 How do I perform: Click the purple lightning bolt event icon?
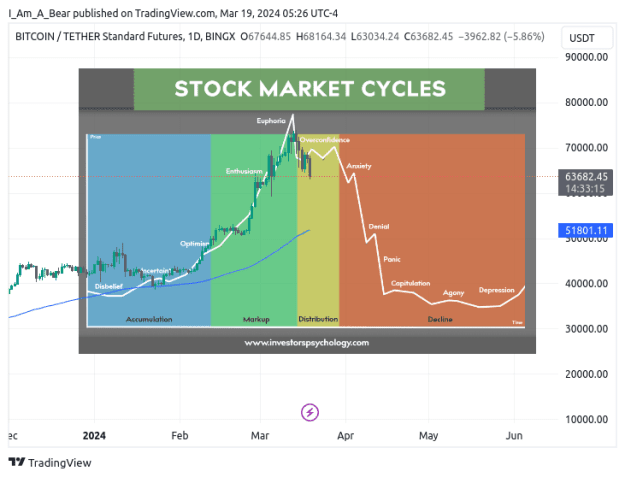[x=310, y=412]
